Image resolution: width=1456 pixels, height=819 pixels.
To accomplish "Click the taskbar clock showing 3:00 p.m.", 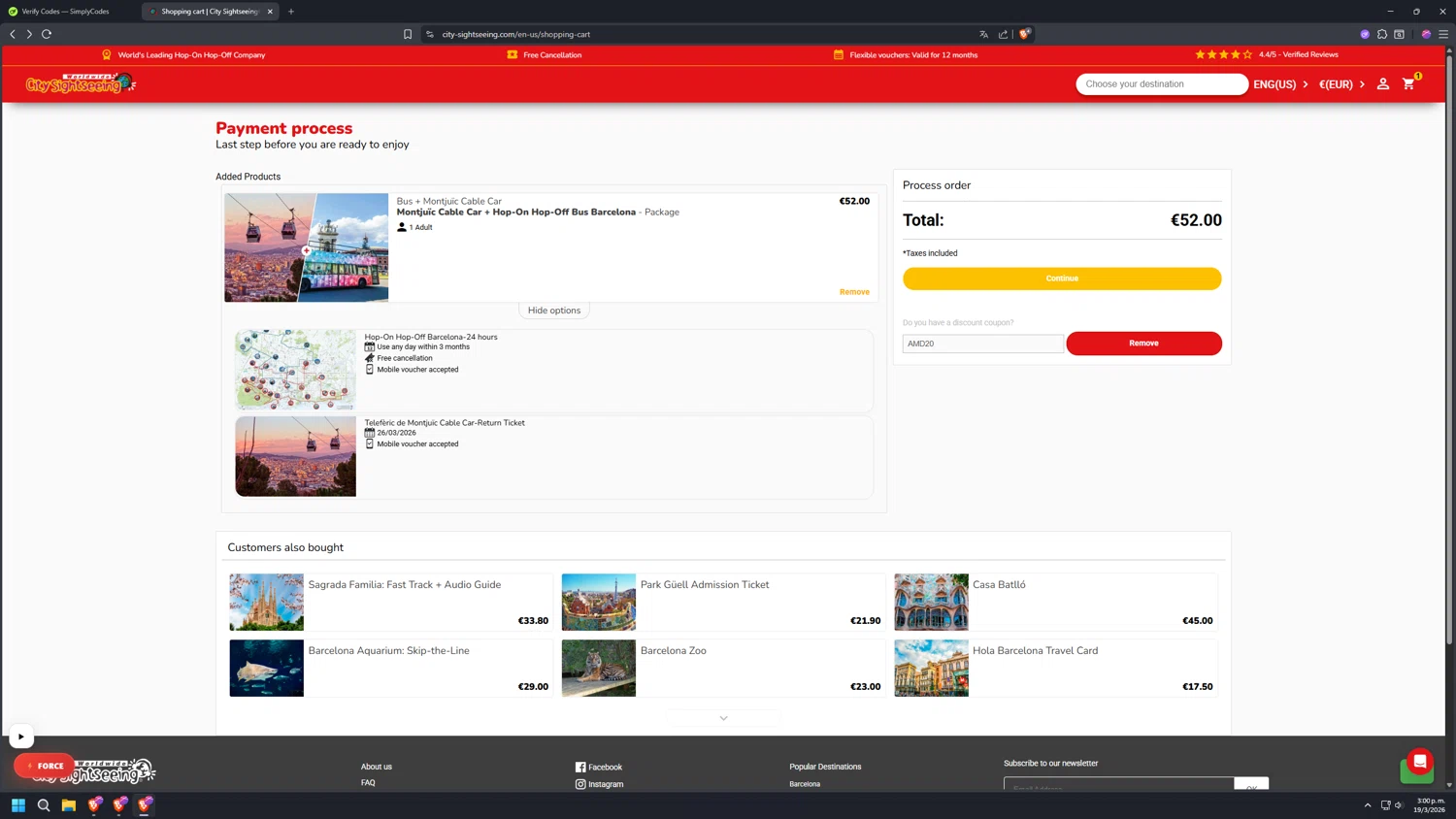I will 1430,805.
